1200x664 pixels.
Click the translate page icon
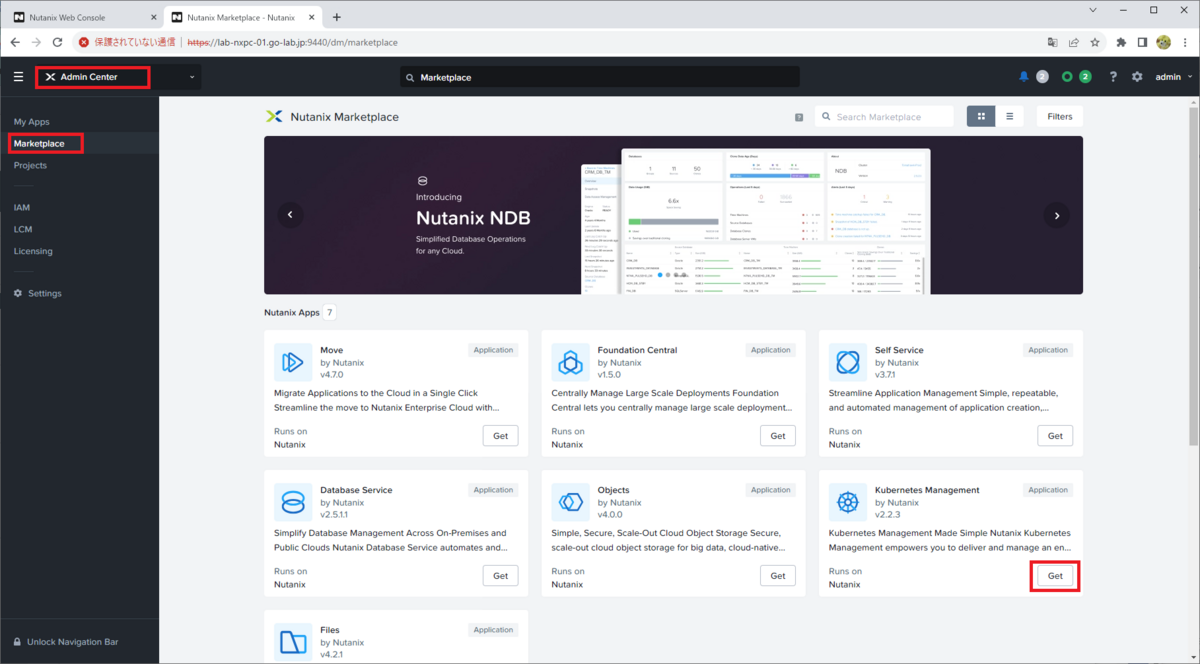coord(1052,43)
